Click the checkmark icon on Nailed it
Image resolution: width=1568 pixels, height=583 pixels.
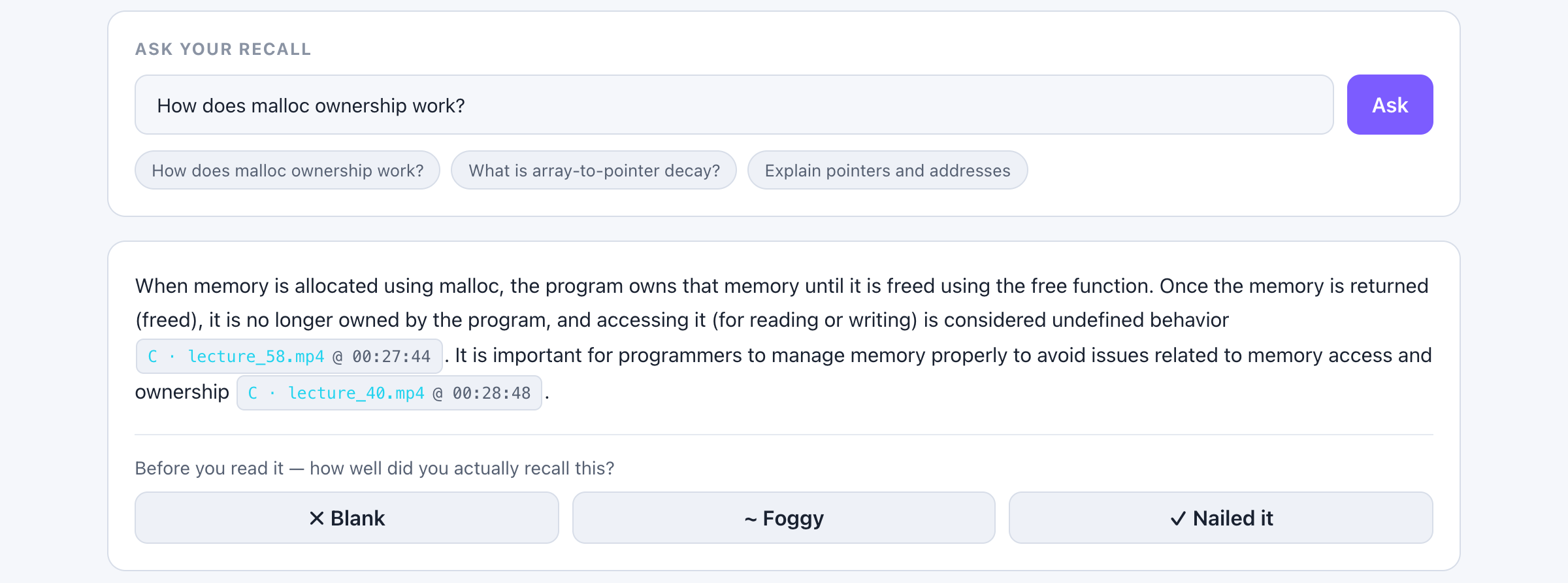[1178, 518]
